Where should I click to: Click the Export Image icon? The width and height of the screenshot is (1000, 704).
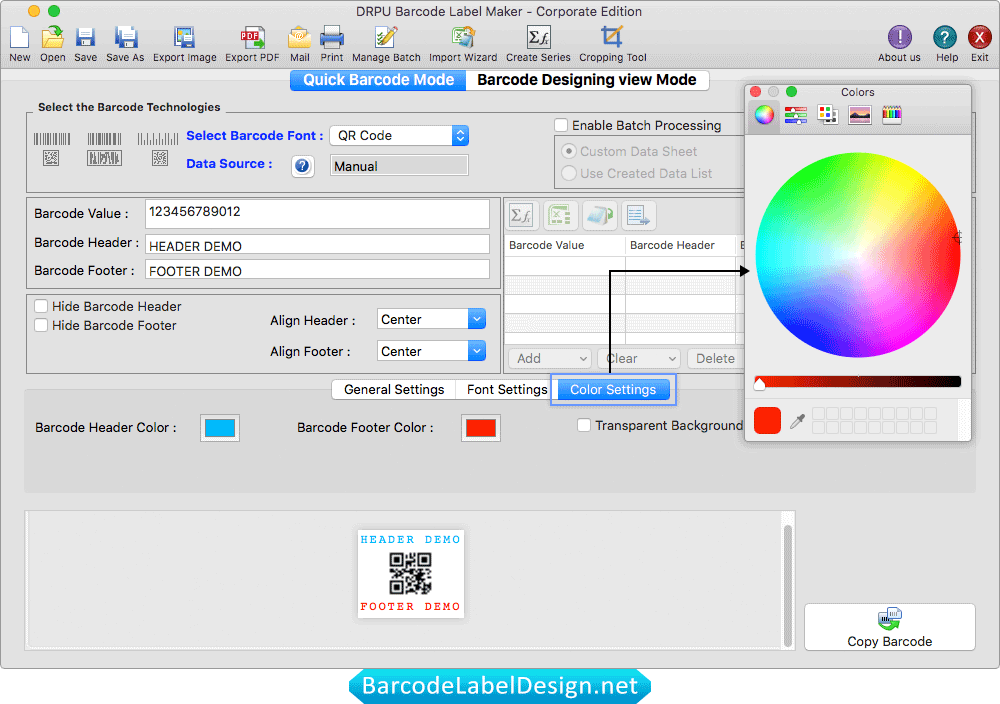tap(184, 39)
